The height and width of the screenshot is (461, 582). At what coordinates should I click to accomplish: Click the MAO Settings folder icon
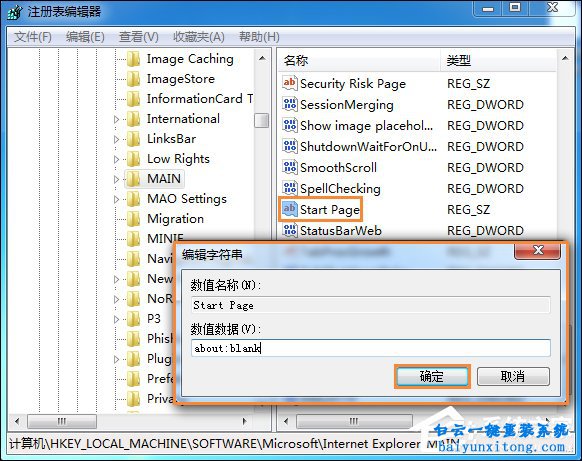(133, 199)
